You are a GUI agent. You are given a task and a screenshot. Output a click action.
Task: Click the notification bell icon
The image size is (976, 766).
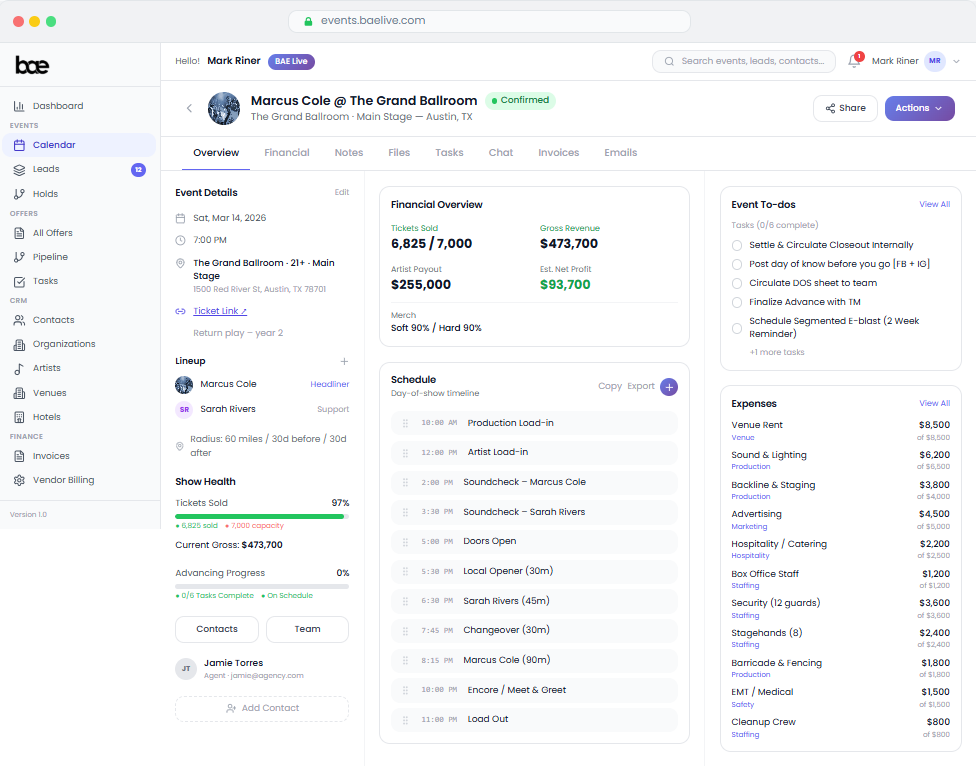(x=854, y=61)
